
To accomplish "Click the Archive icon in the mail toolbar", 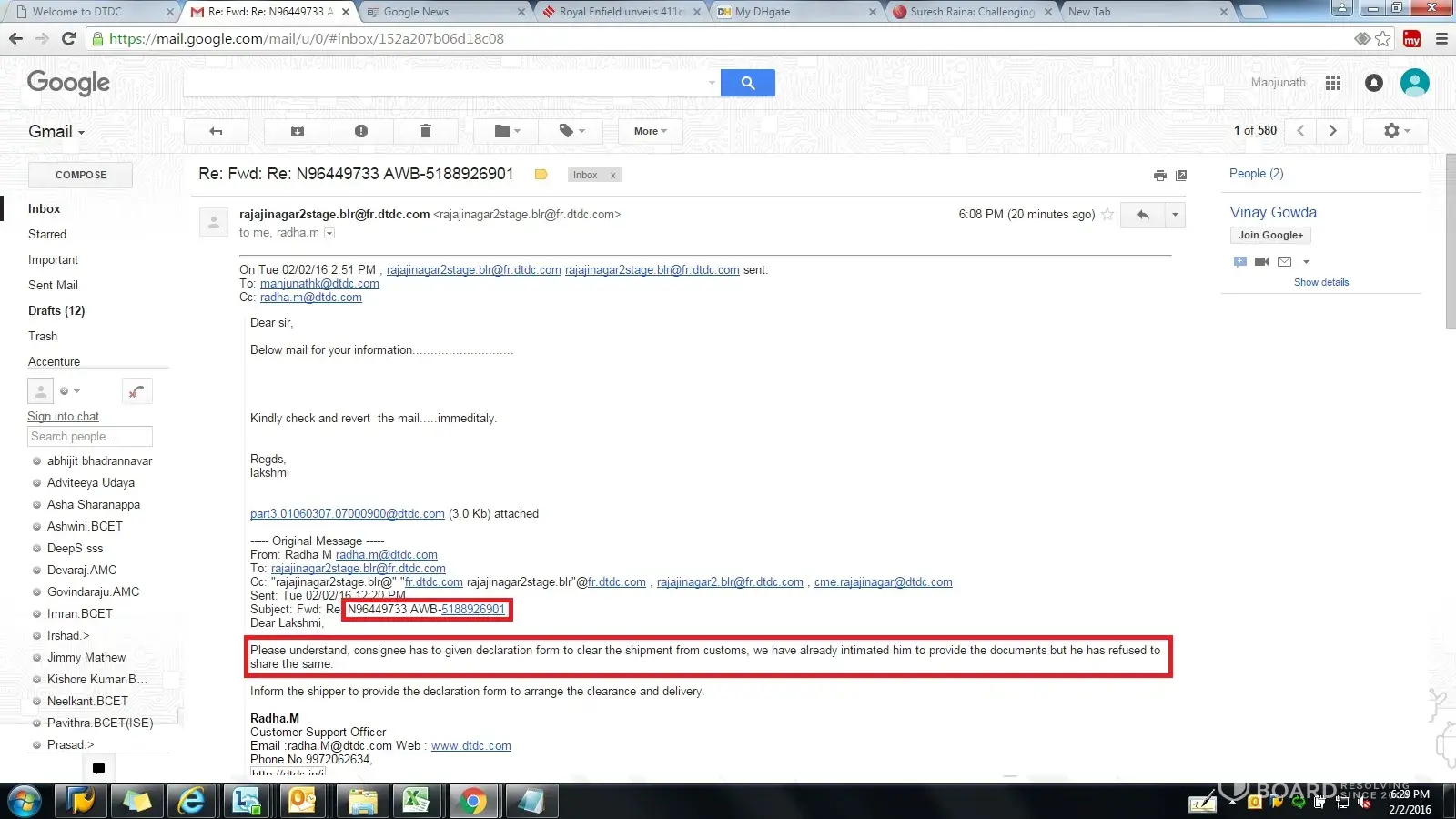I will pyautogui.click(x=298, y=131).
